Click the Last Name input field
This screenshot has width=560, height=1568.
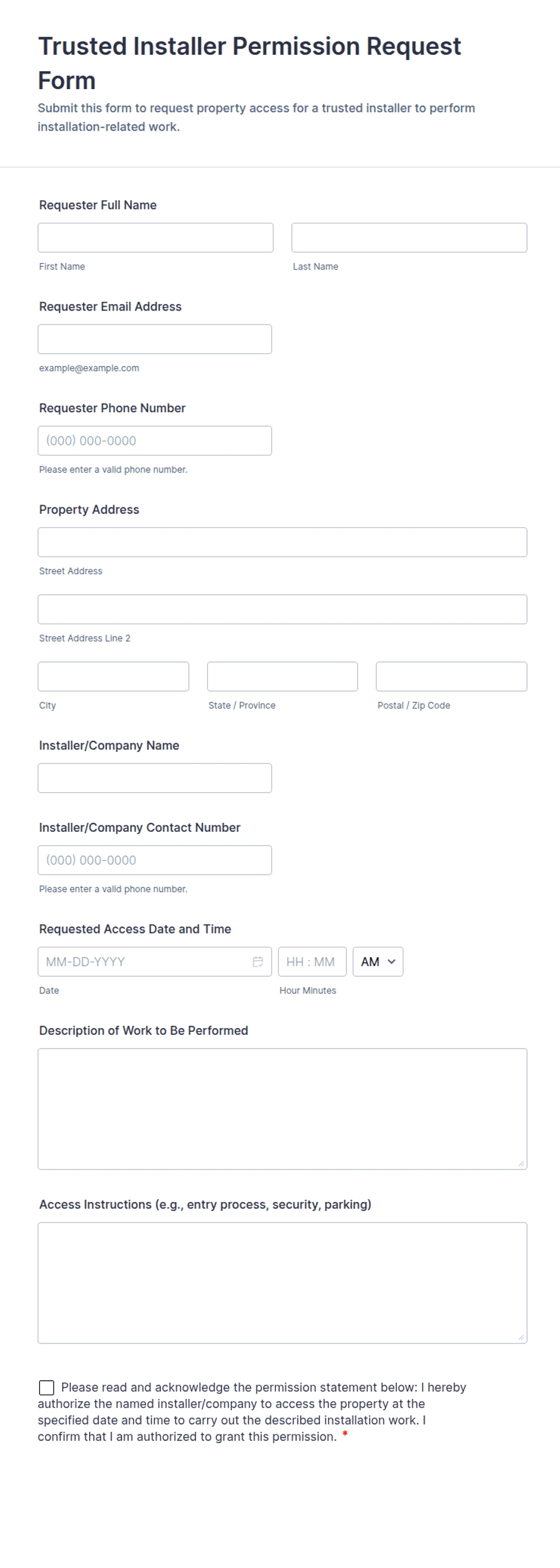pos(408,237)
